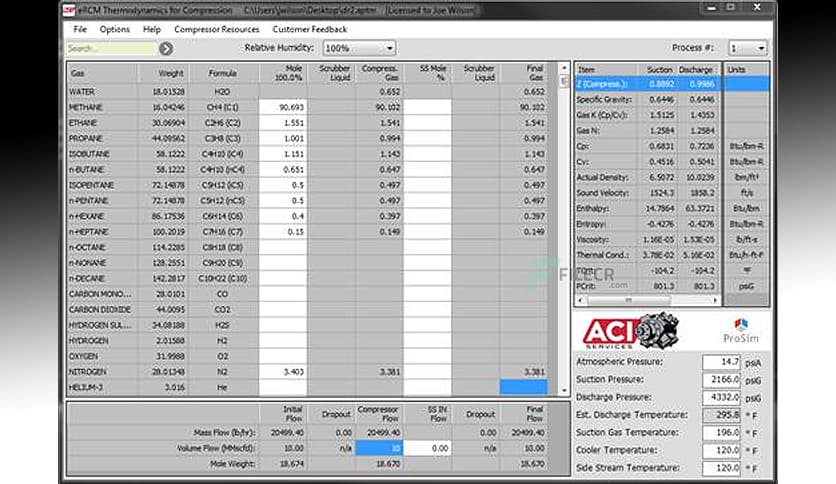Click the Search input field
This screenshot has height=484, width=836.
click(111, 49)
